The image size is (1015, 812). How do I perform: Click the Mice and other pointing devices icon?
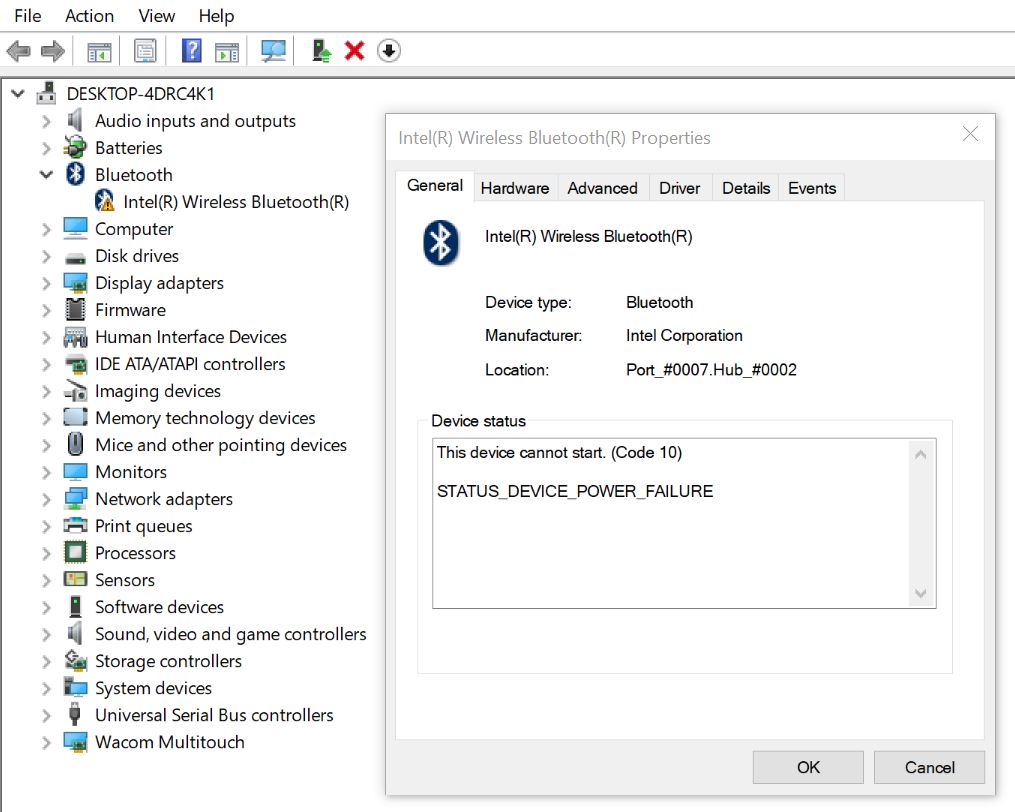click(x=75, y=444)
